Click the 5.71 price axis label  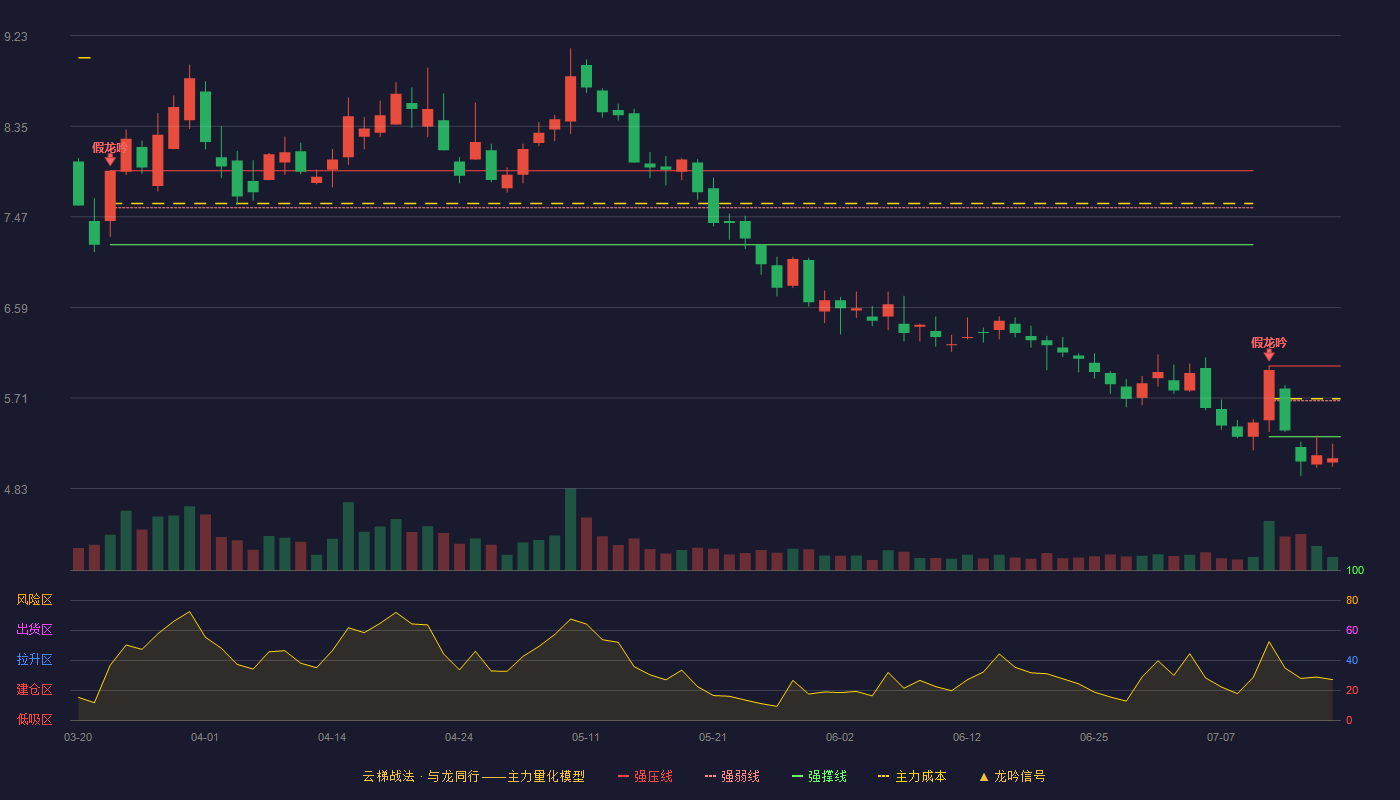(16, 399)
